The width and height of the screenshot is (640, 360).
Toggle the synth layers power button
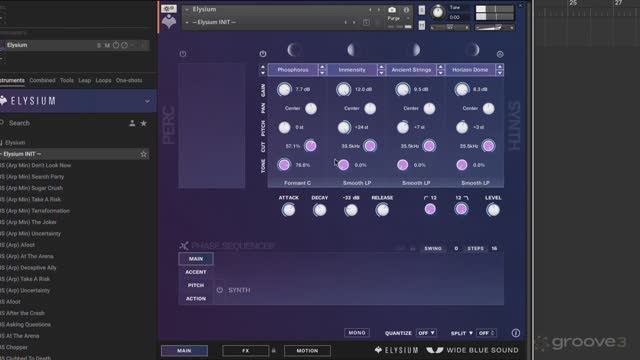[263, 54]
